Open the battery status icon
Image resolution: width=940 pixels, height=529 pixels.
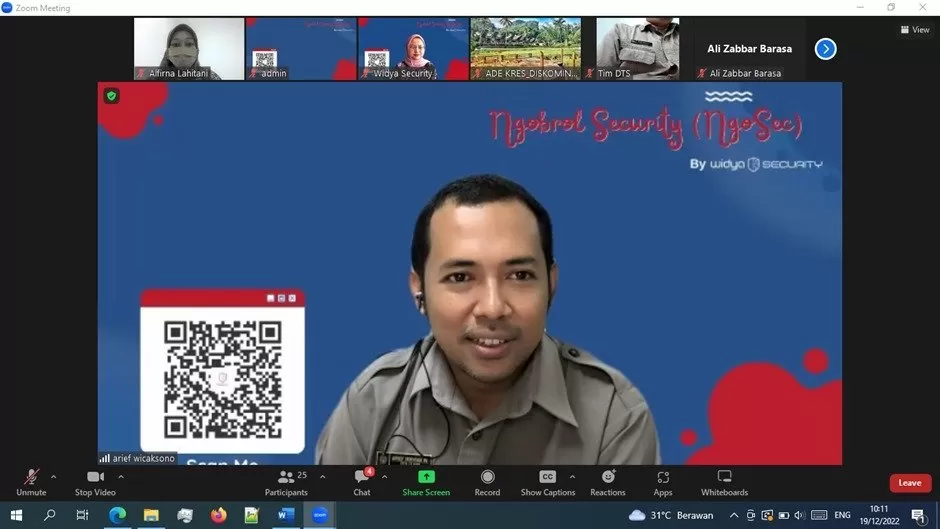pos(784,515)
